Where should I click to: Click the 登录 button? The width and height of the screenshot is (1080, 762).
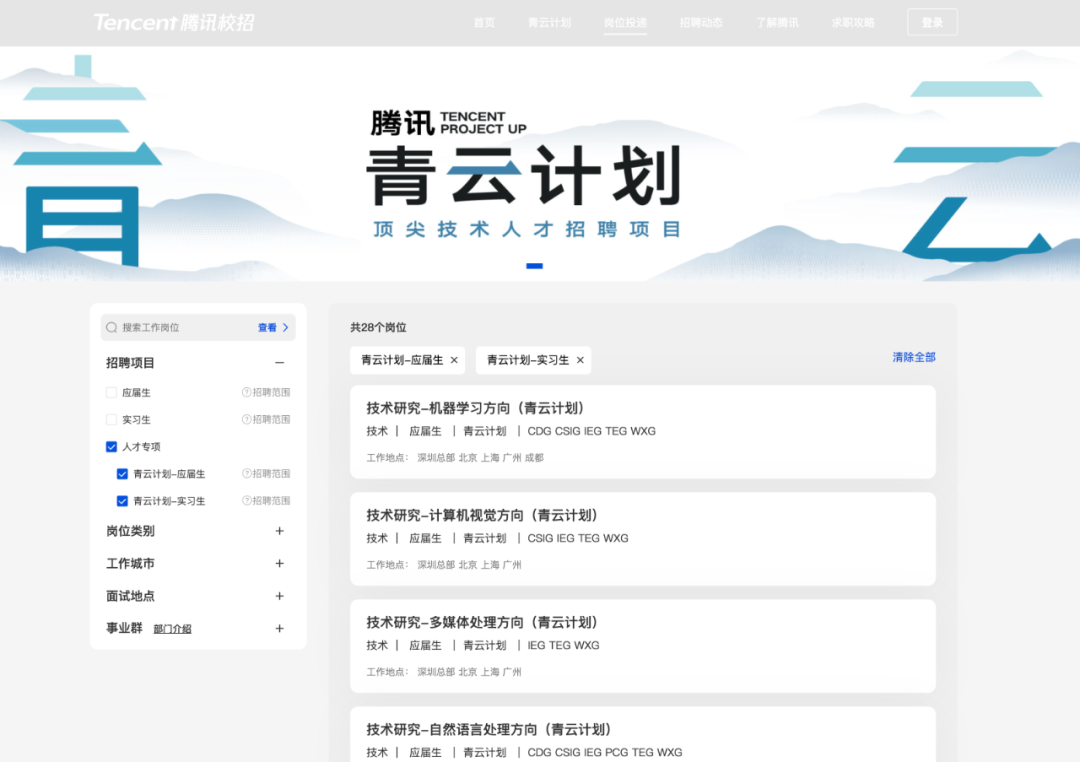(932, 22)
